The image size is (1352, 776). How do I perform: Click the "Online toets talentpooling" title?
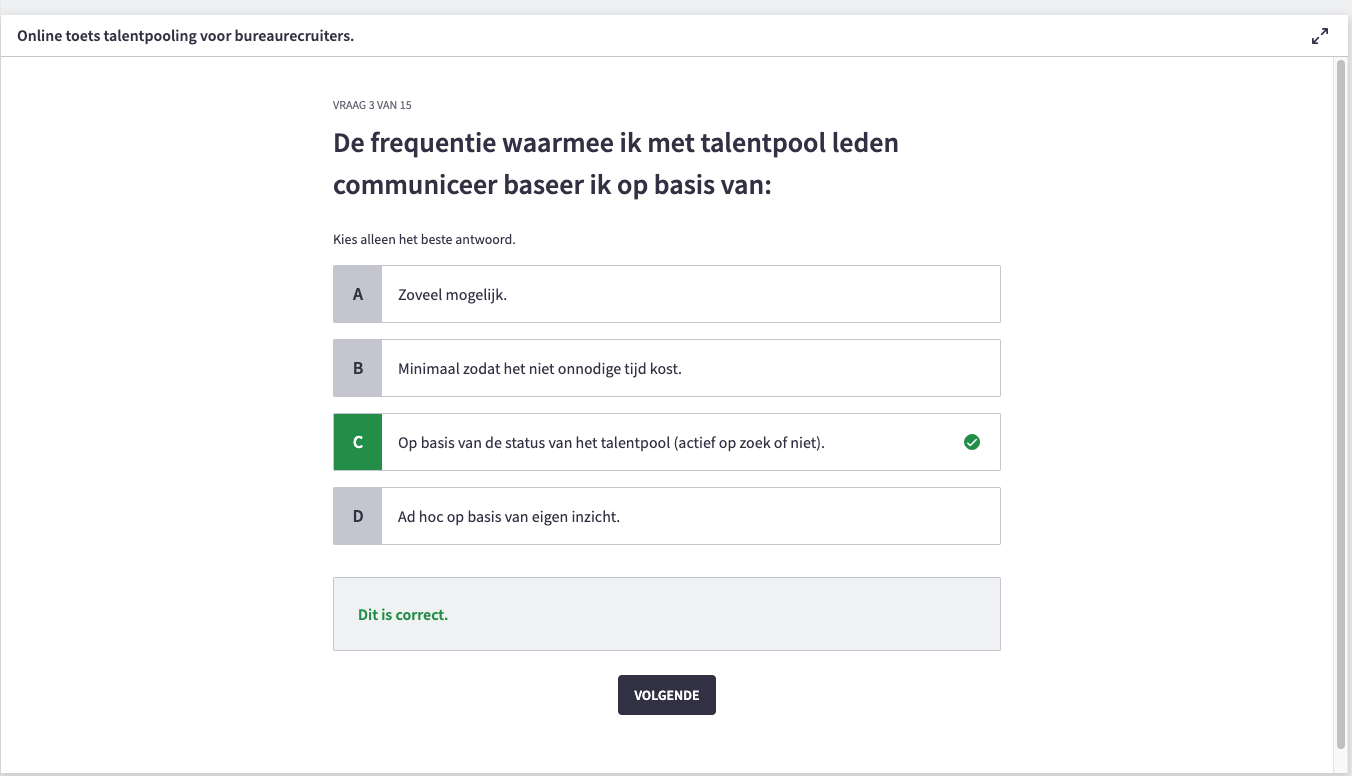coord(186,36)
